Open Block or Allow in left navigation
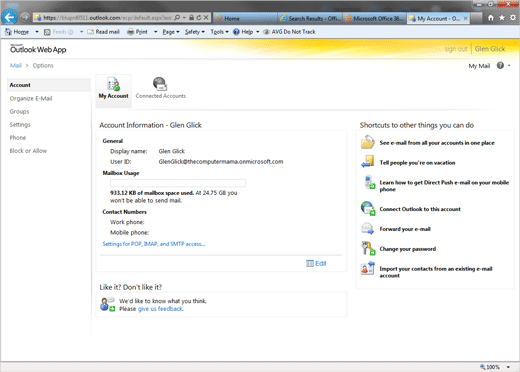The height and width of the screenshot is (372, 520). tap(28, 151)
